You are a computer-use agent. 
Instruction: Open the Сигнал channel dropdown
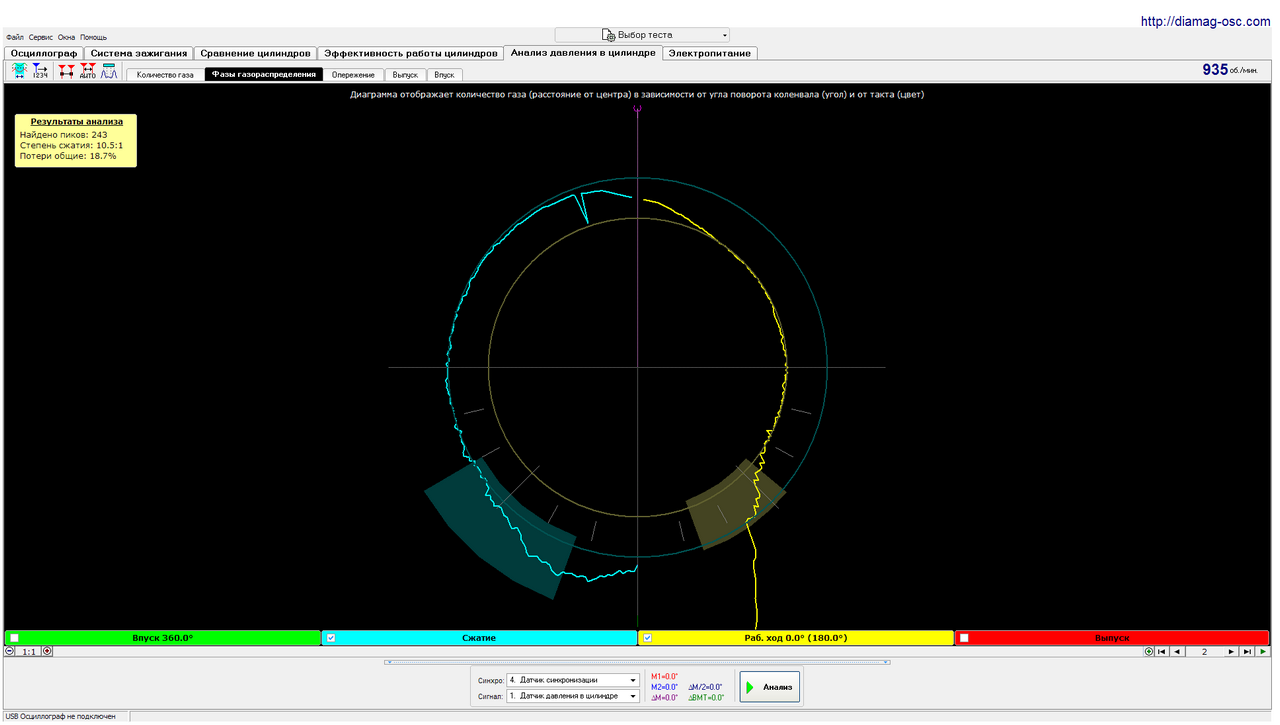coord(572,696)
